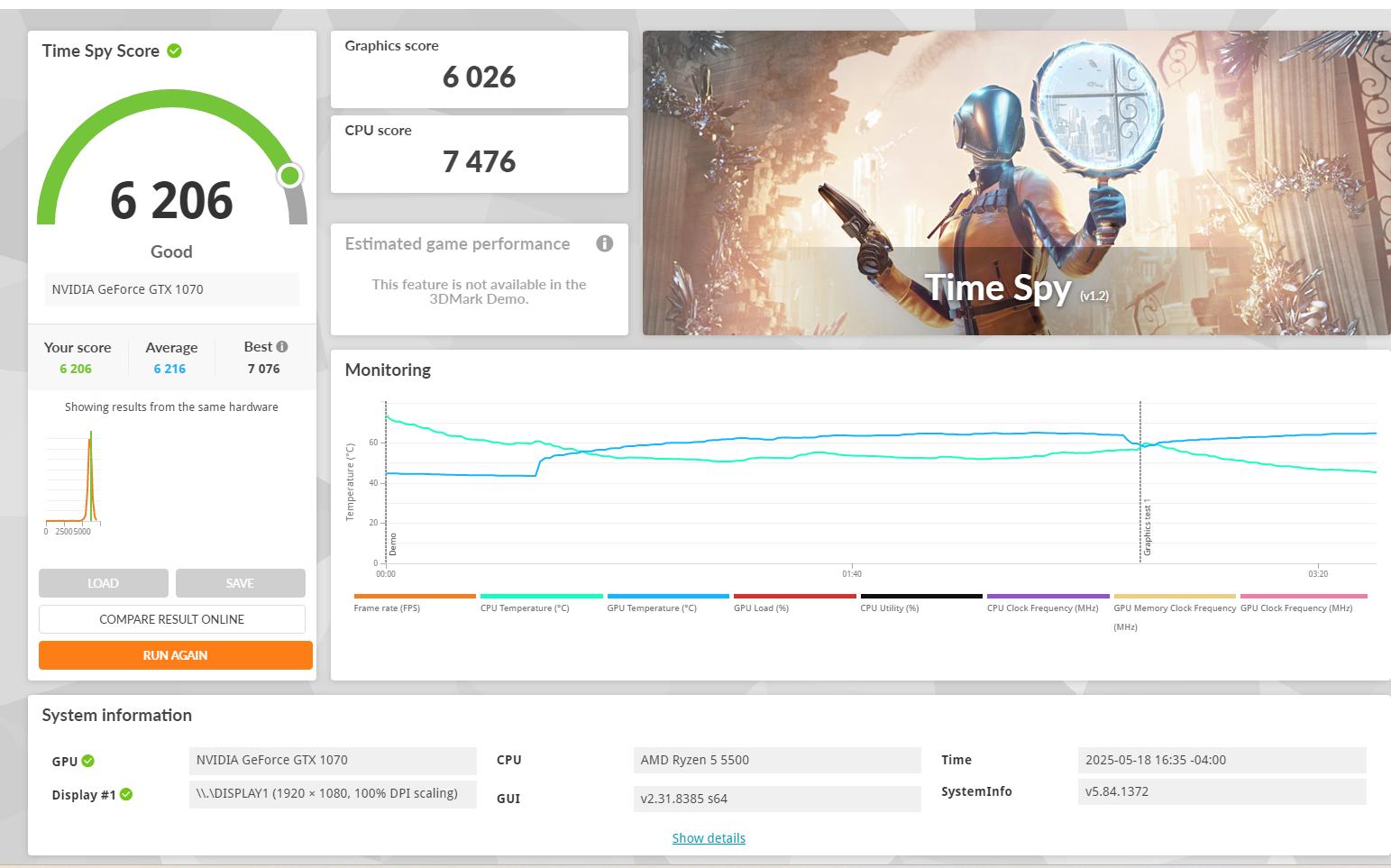Click the CPU score value 7 476

pos(480,162)
